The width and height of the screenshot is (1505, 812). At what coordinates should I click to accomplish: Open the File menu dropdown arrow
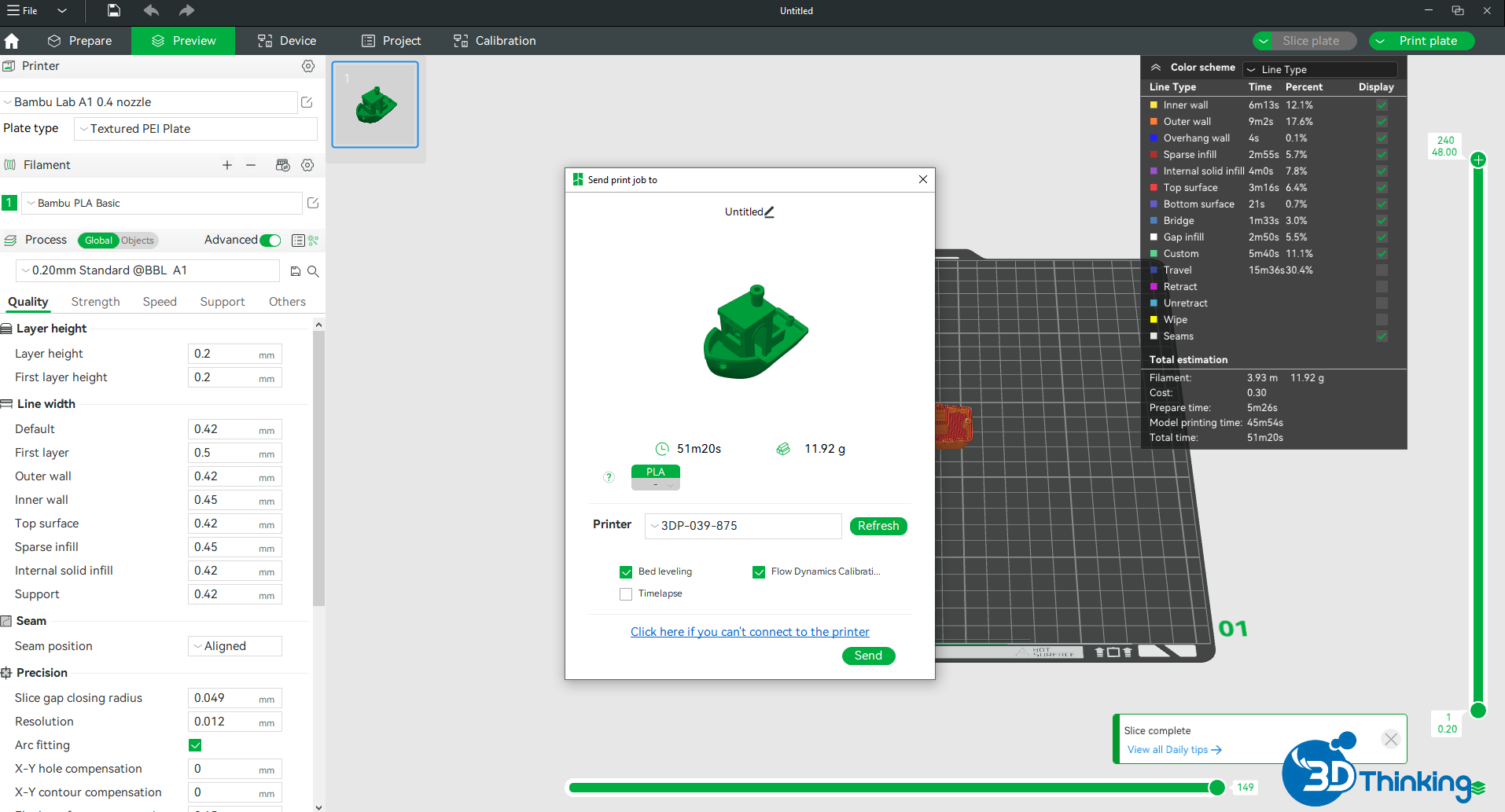62,11
